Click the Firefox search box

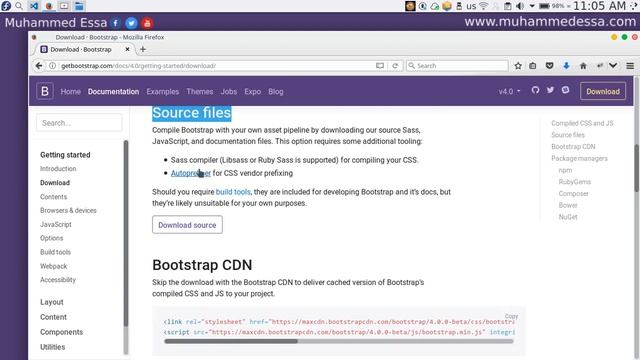pyautogui.click(x=457, y=66)
